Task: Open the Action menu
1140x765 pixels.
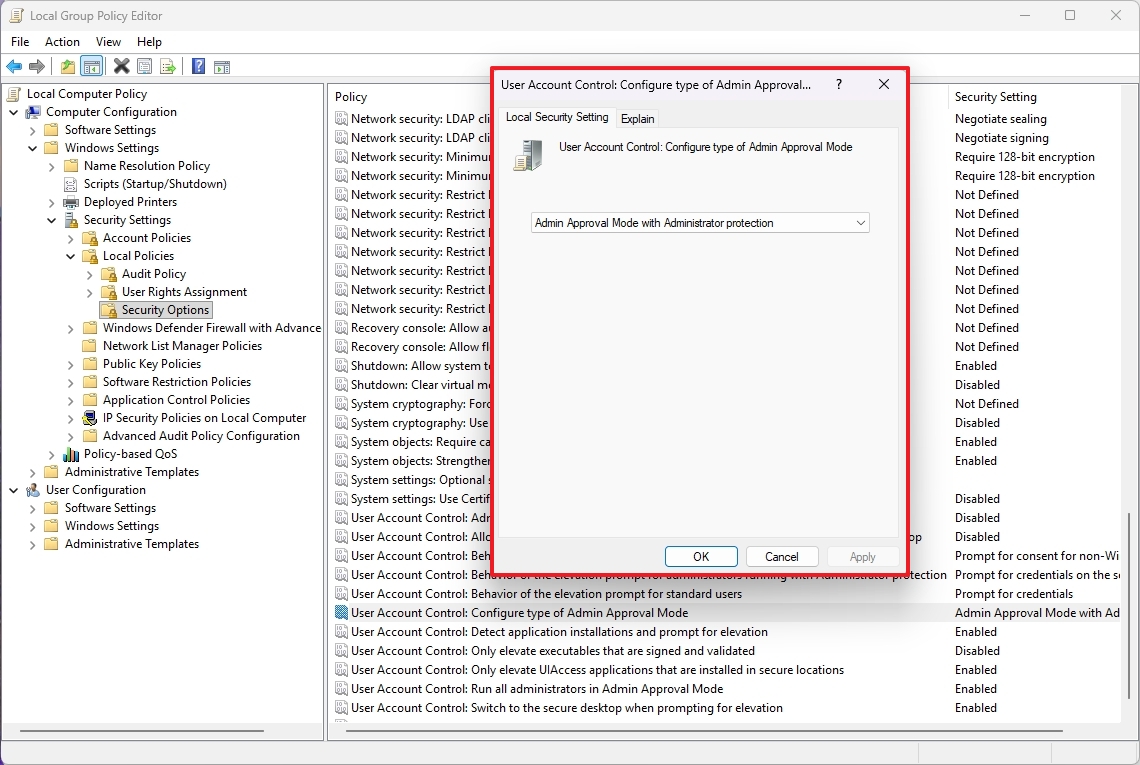Action: [62, 42]
